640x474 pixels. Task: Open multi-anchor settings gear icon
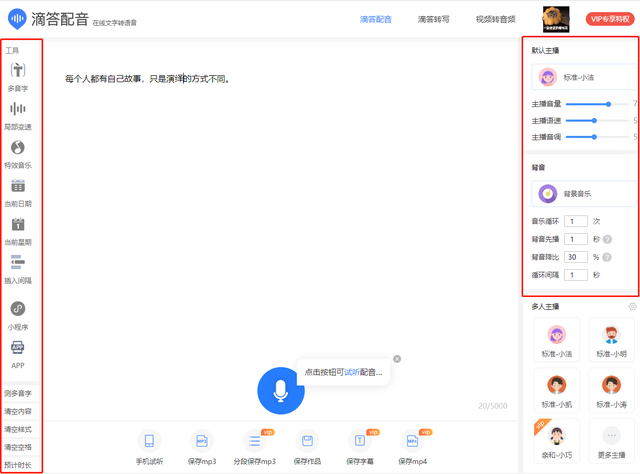point(632,306)
